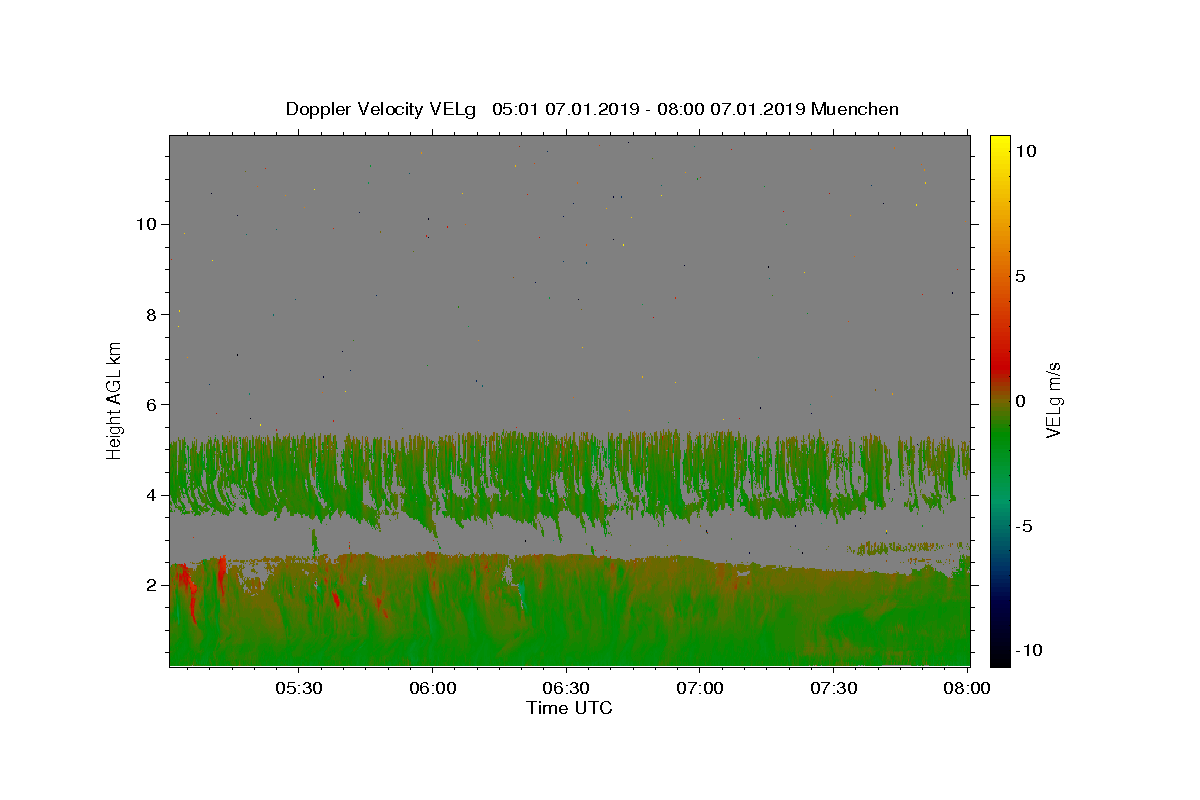This screenshot has height=800, width=1200.
Task: Click the colorbar tick label 0
Action: pyautogui.click(x=1020, y=401)
